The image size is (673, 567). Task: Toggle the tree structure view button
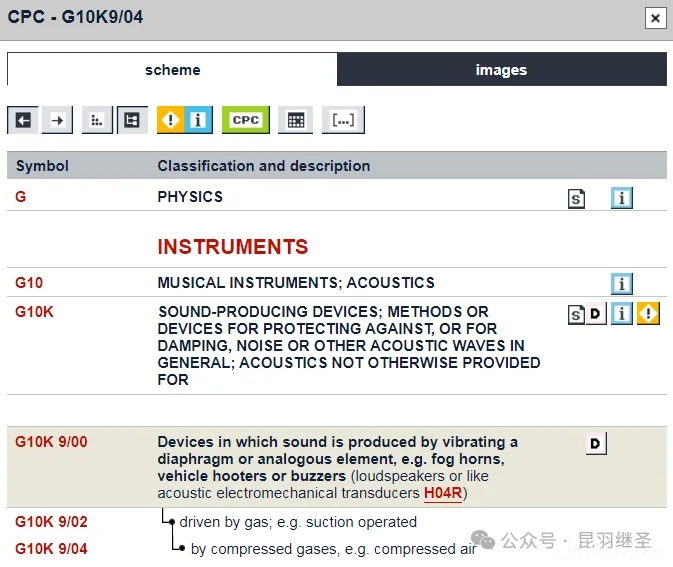[x=131, y=120]
